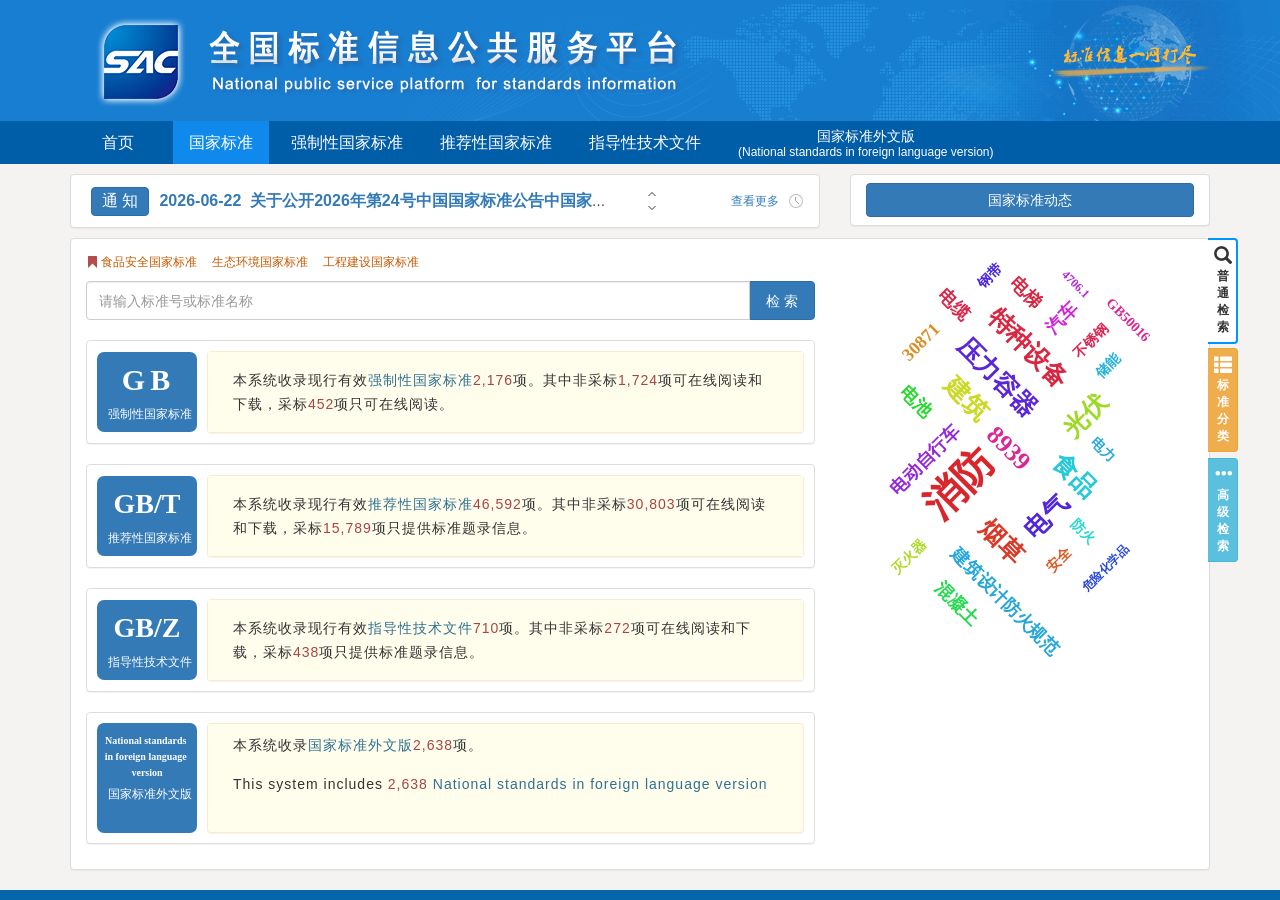Focus the standard number search field
Screen dimensions: 1280x900
click(418, 301)
